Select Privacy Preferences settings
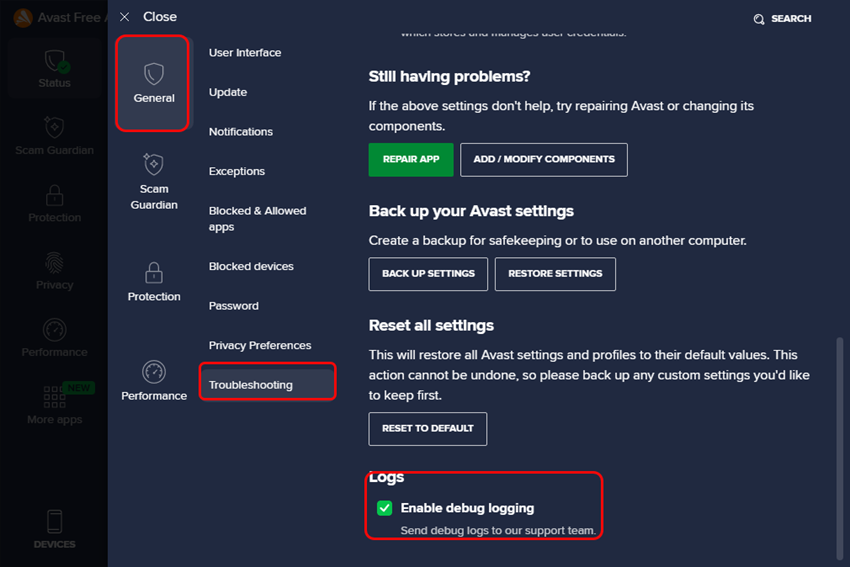Image resolution: width=850 pixels, height=567 pixels. click(x=260, y=345)
